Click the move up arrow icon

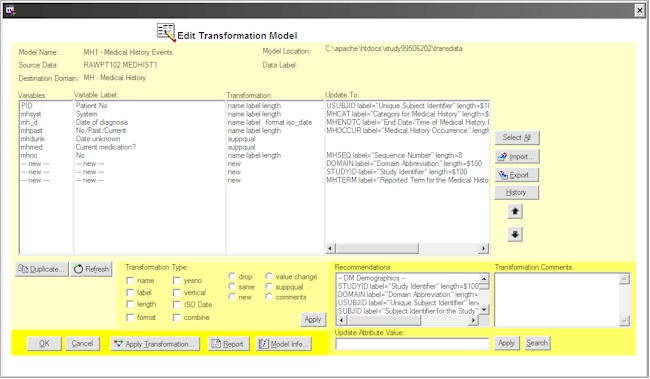tap(515, 211)
